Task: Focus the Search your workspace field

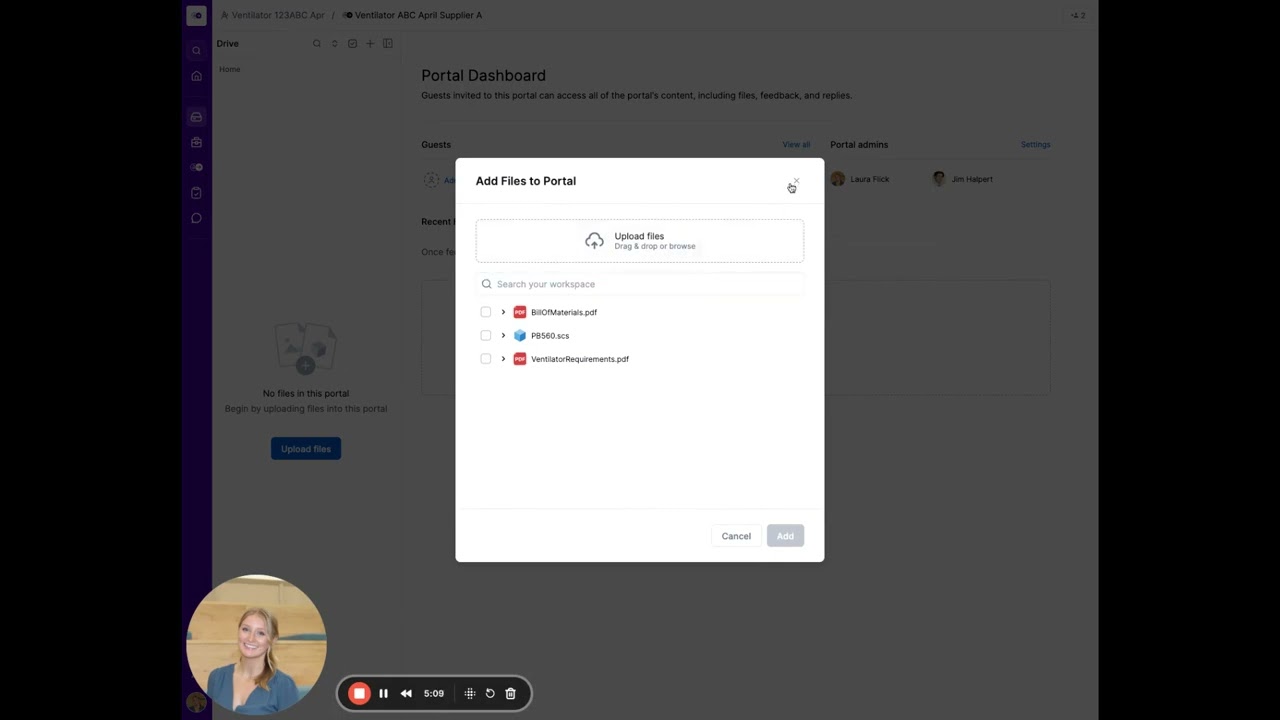Action: pyautogui.click(x=640, y=284)
